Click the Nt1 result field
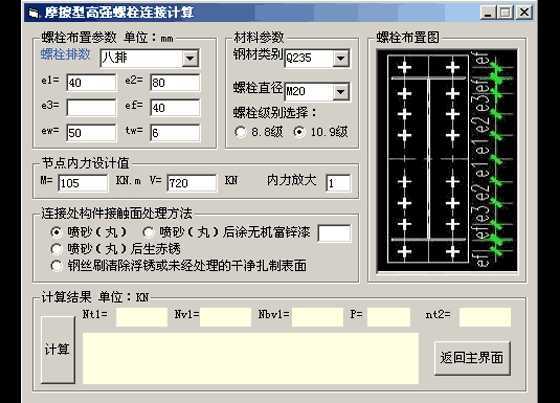560x403 pixels. tap(142, 317)
